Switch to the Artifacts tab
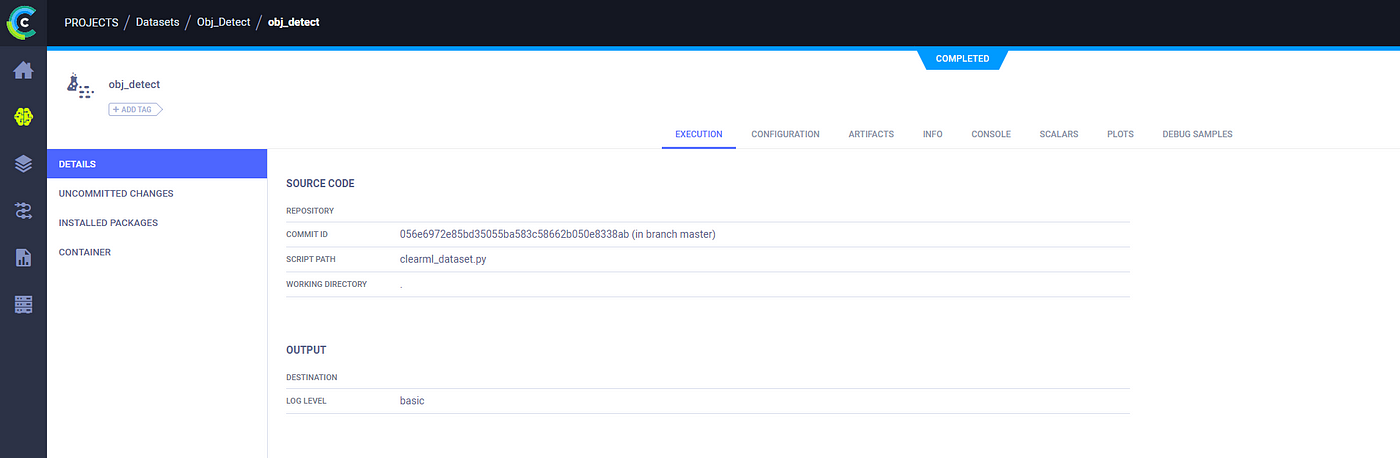This screenshot has height=458, width=1400. [x=871, y=134]
